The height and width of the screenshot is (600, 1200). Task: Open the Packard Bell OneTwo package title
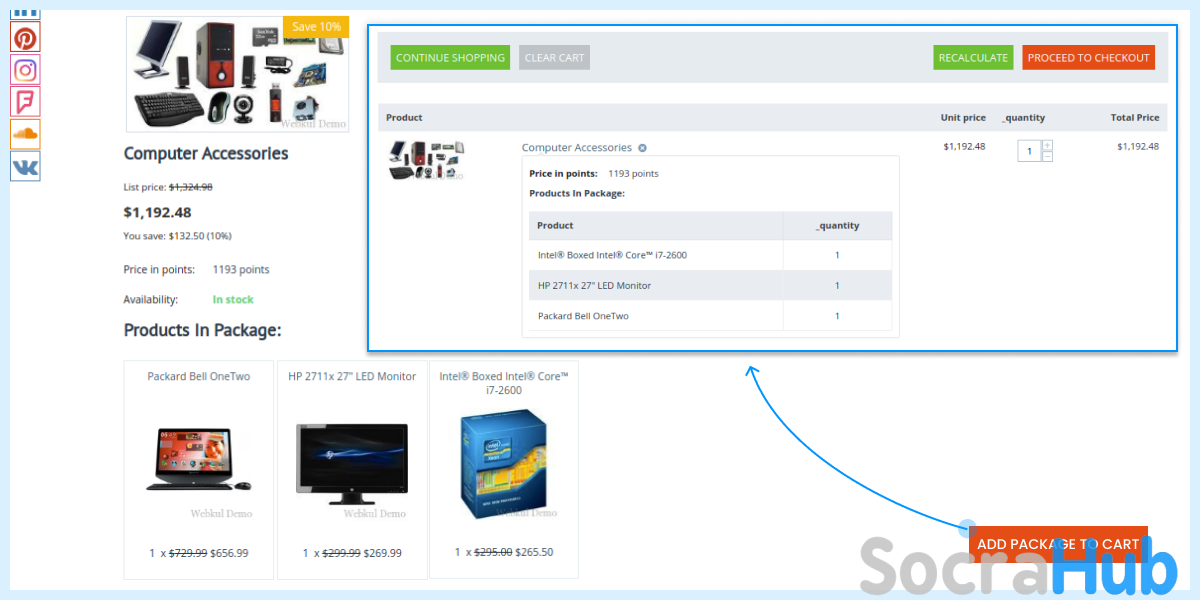pos(199,377)
